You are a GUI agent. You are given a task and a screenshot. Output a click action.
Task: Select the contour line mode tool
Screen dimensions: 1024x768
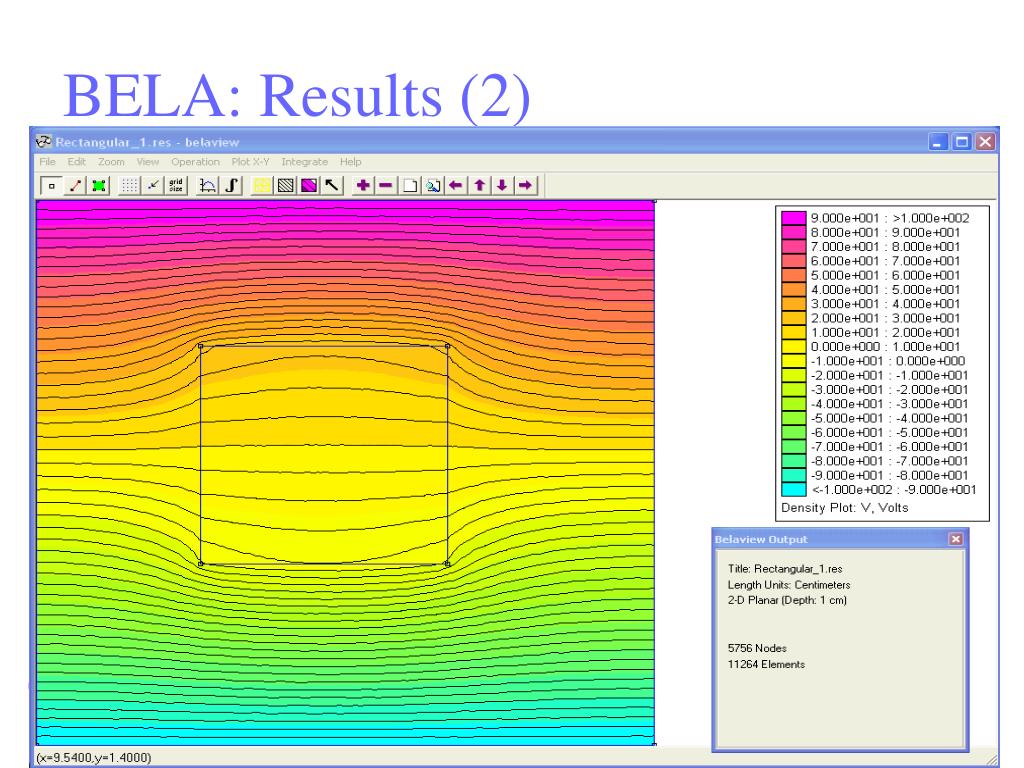(x=76, y=186)
